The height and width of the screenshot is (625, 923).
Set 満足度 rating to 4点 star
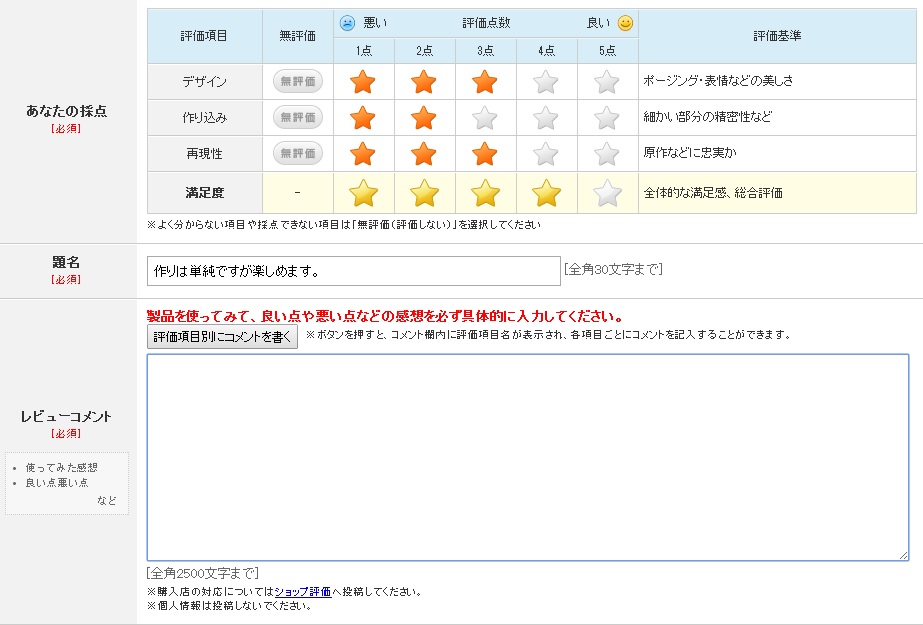tap(546, 193)
